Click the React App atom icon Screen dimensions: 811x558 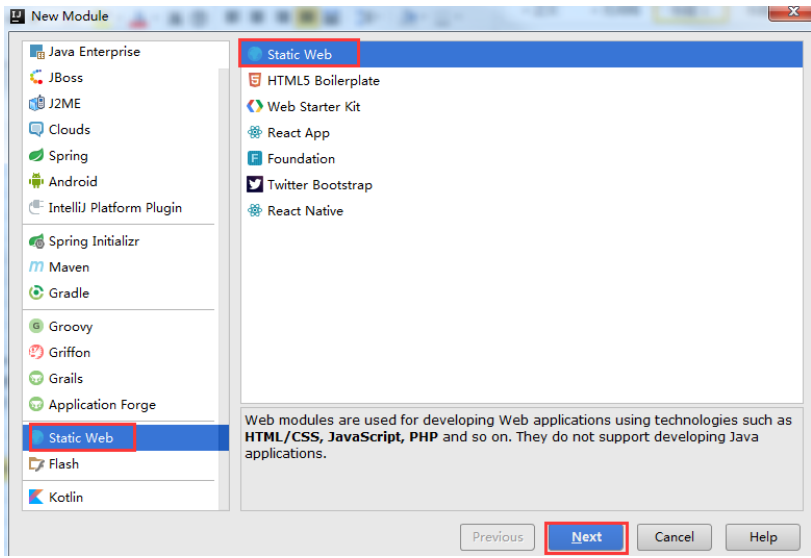(x=254, y=132)
